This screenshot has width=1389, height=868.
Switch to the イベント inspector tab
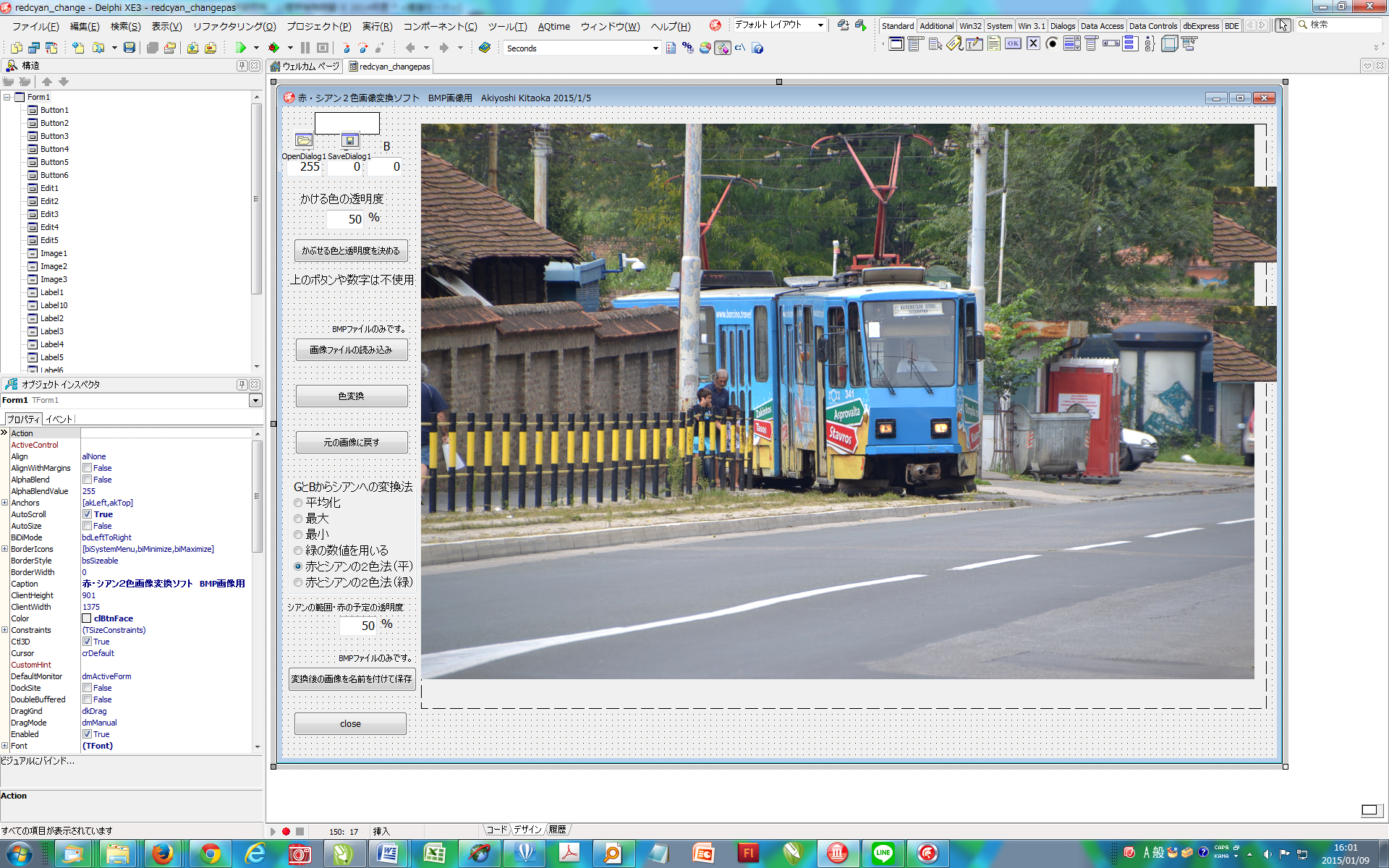click(59, 419)
